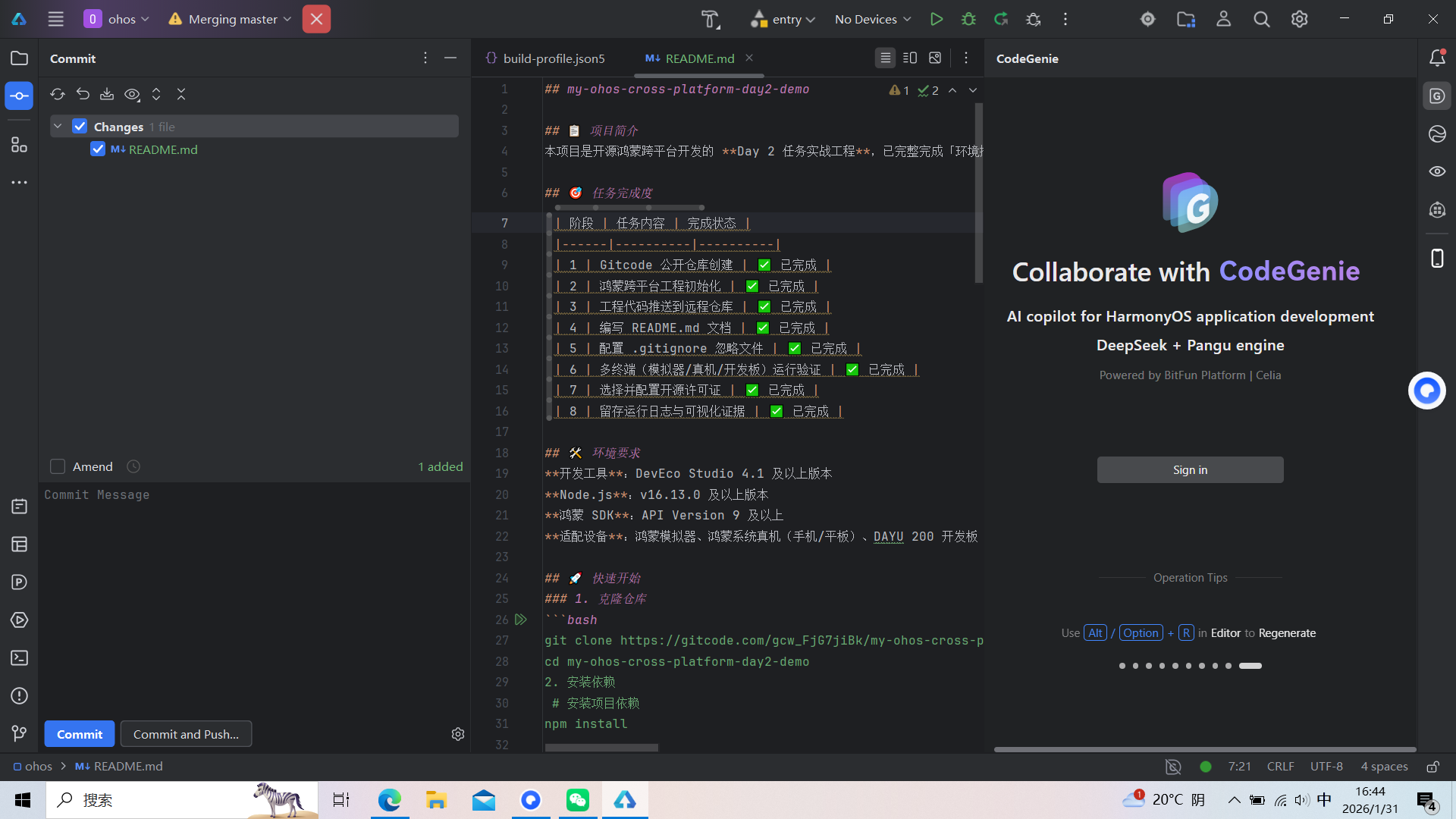The height and width of the screenshot is (819, 1456).
Task: Click the Shelve changes icon
Action: [x=107, y=94]
